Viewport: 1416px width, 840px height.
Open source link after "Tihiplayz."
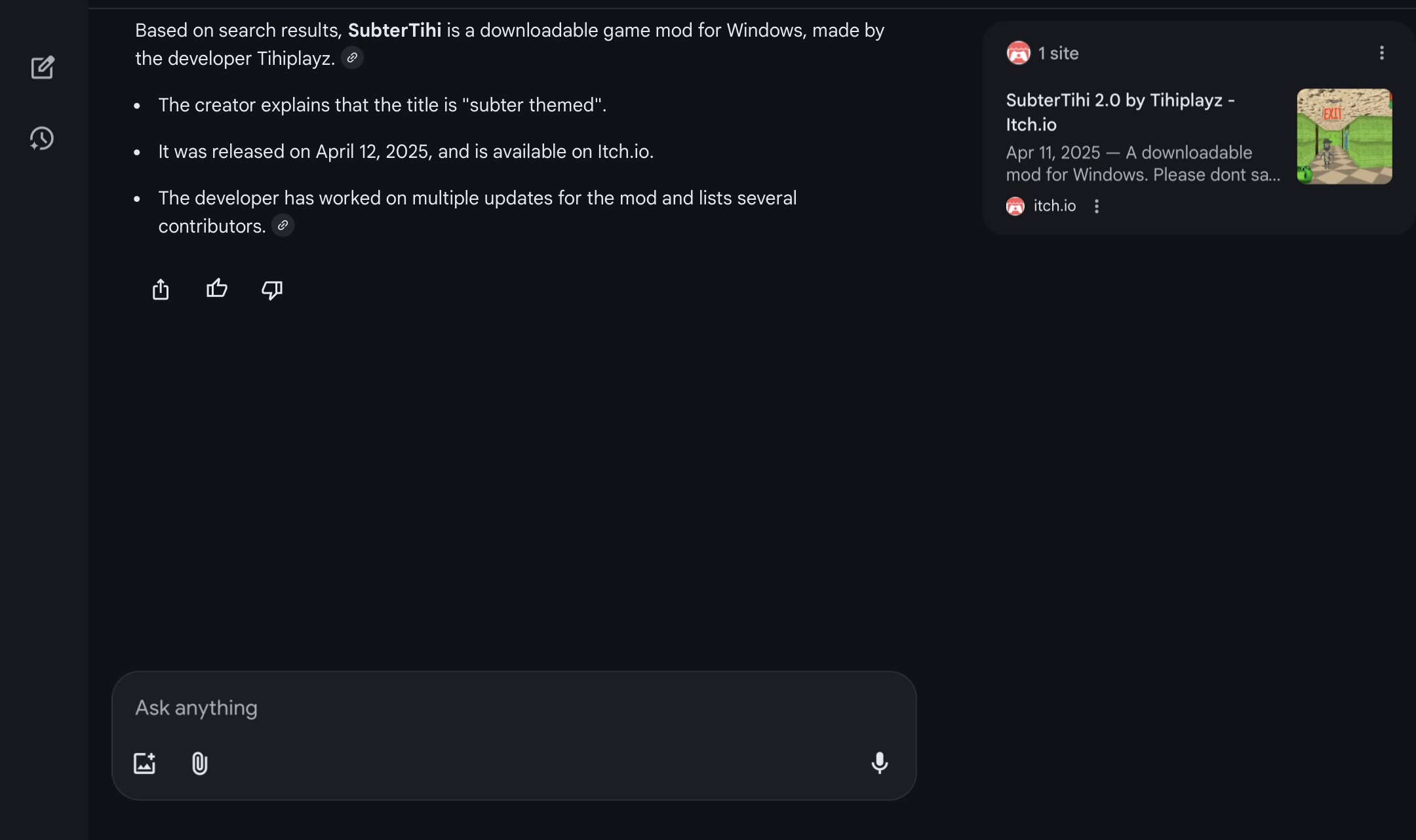click(x=352, y=58)
